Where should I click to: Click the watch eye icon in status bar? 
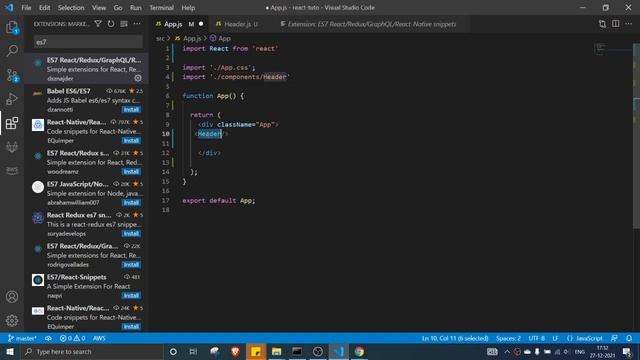pyautogui.click(x=48, y=338)
